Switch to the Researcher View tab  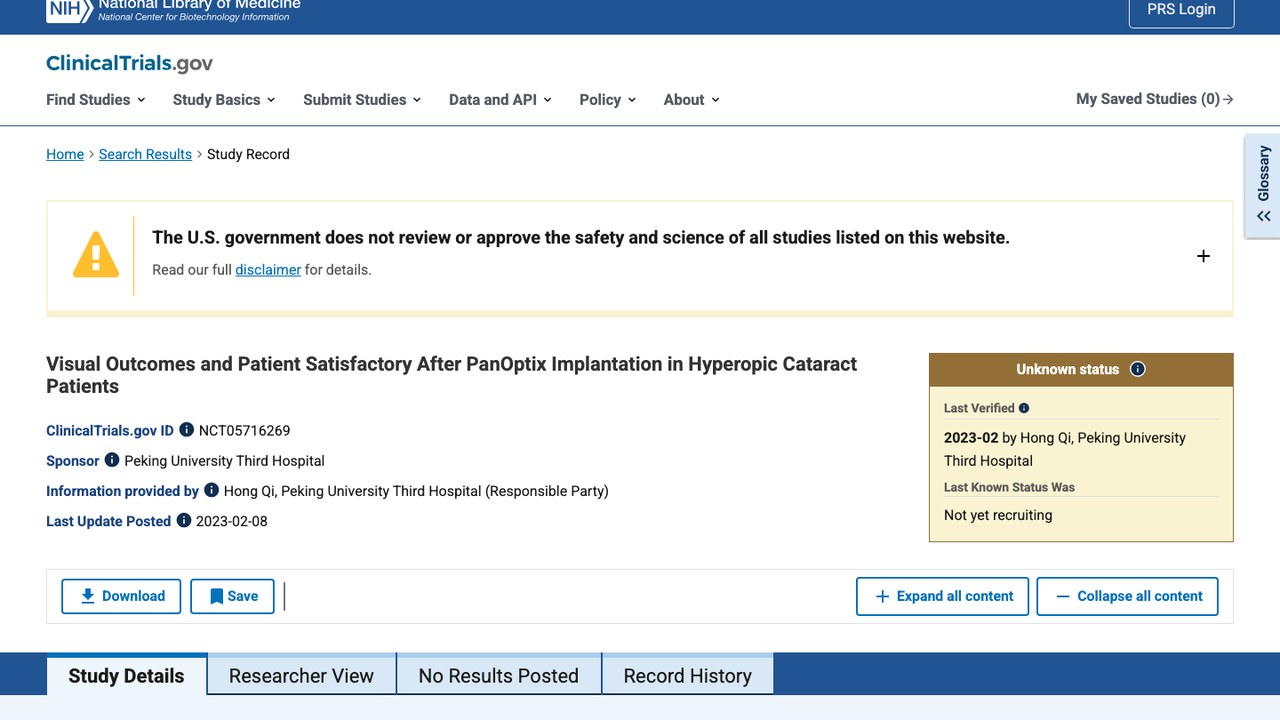(x=301, y=675)
